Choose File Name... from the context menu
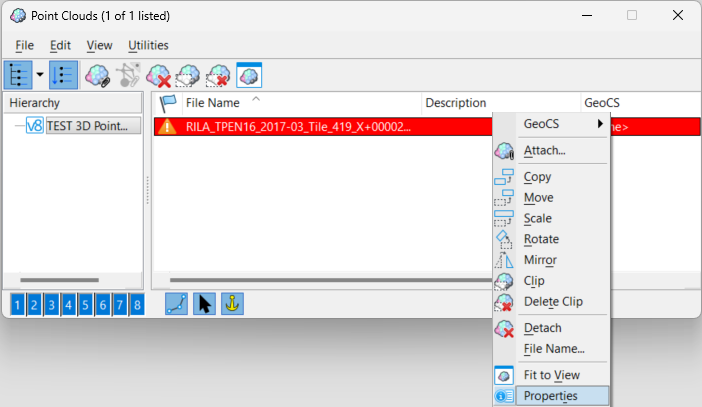The image size is (702, 407). click(551, 349)
